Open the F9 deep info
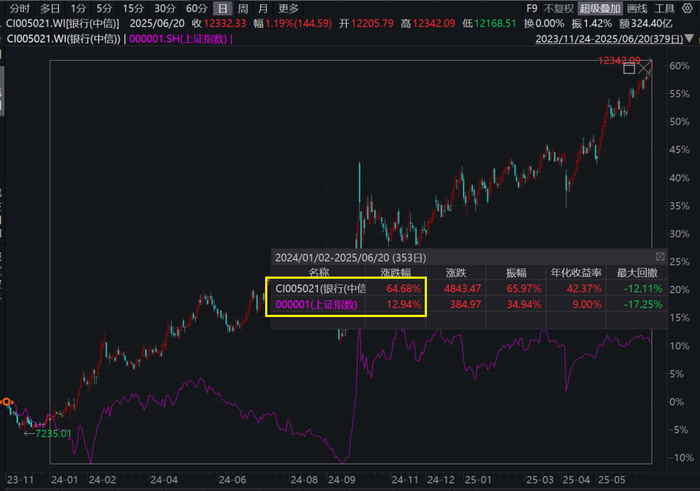The height and width of the screenshot is (491, 700). pos(532,8)
